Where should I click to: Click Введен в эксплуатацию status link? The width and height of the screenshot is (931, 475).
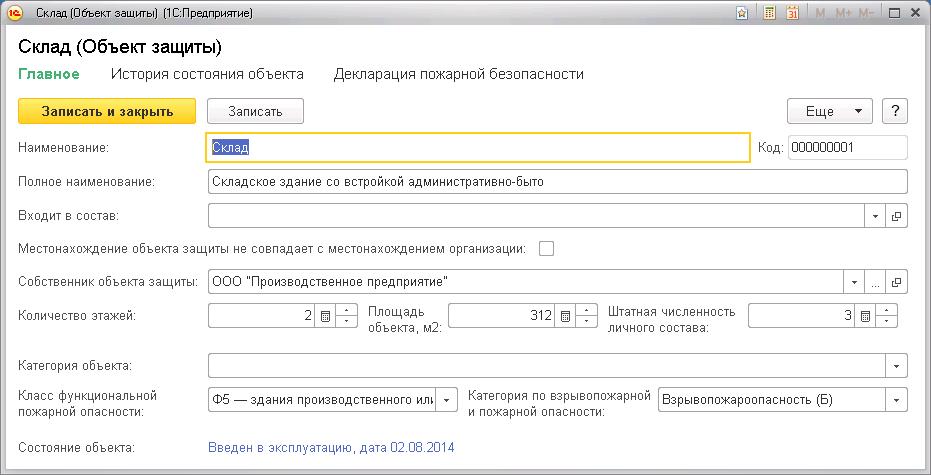pyautogui.click(x=331, y=447)
